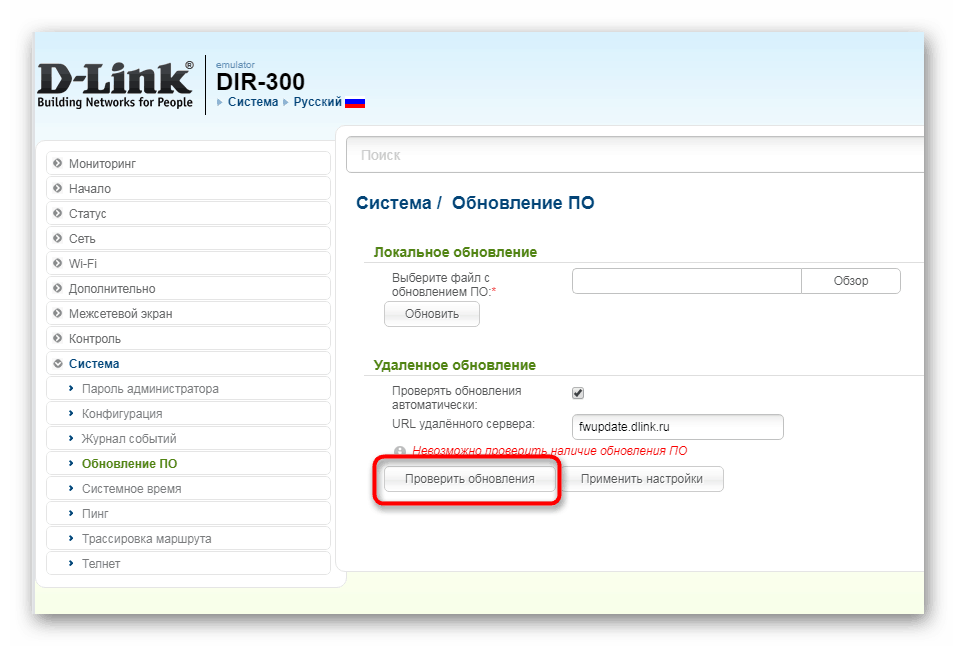Image resolution: width=956 pixels, height=646 pixels.
Task: Click the URL удалённого сервера input field
Action: click(x=677, y=426)
